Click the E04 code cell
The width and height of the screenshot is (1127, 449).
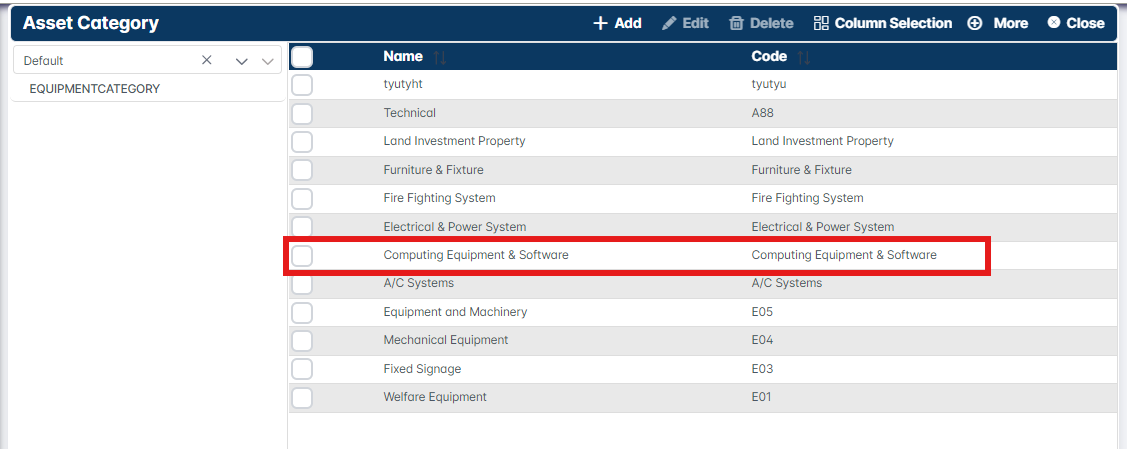tap(762, 340)
